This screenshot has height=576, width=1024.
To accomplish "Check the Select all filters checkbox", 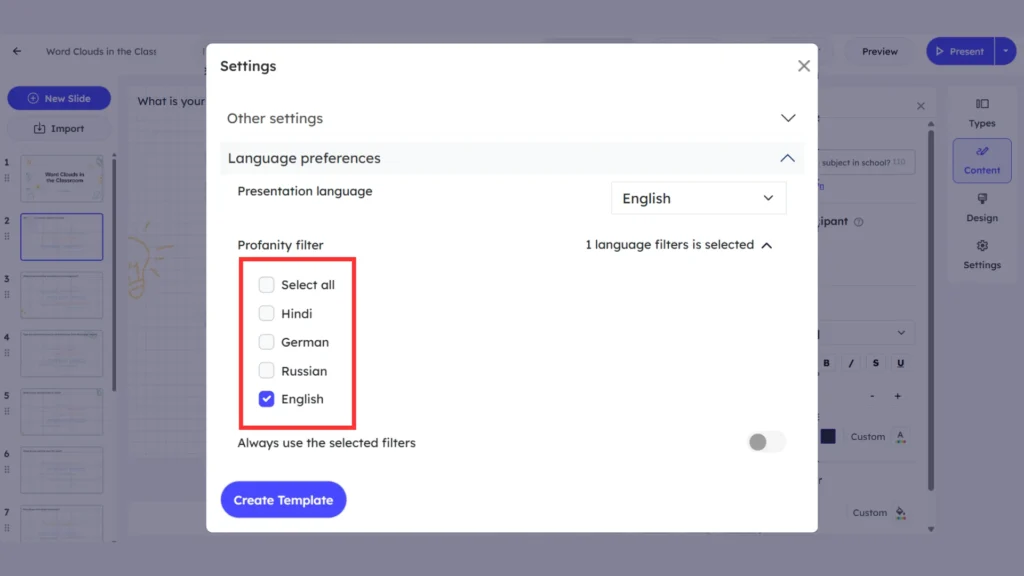I will (x=267, y=284).
